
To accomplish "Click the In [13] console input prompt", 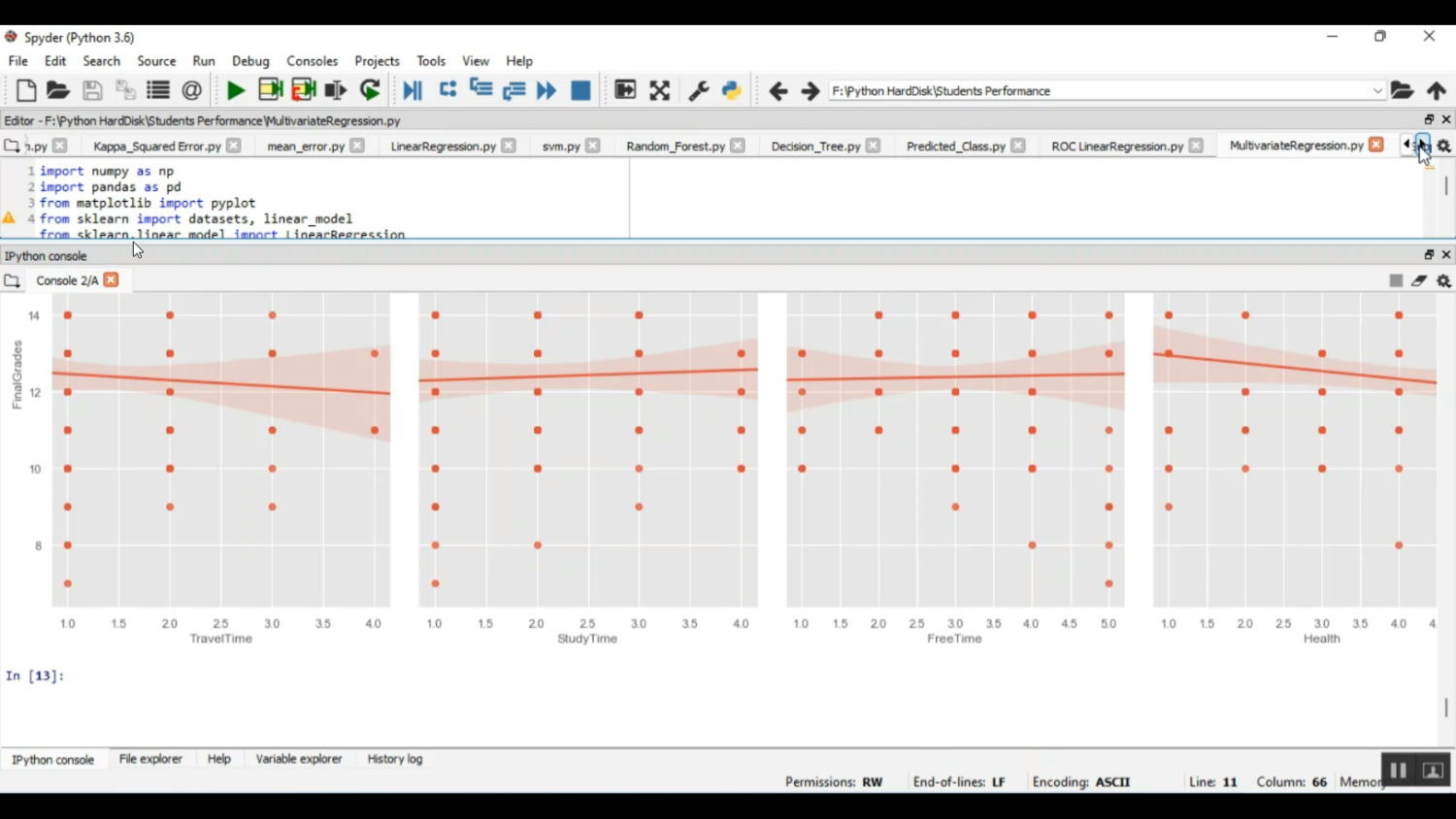I will click(x=194, y=676).
